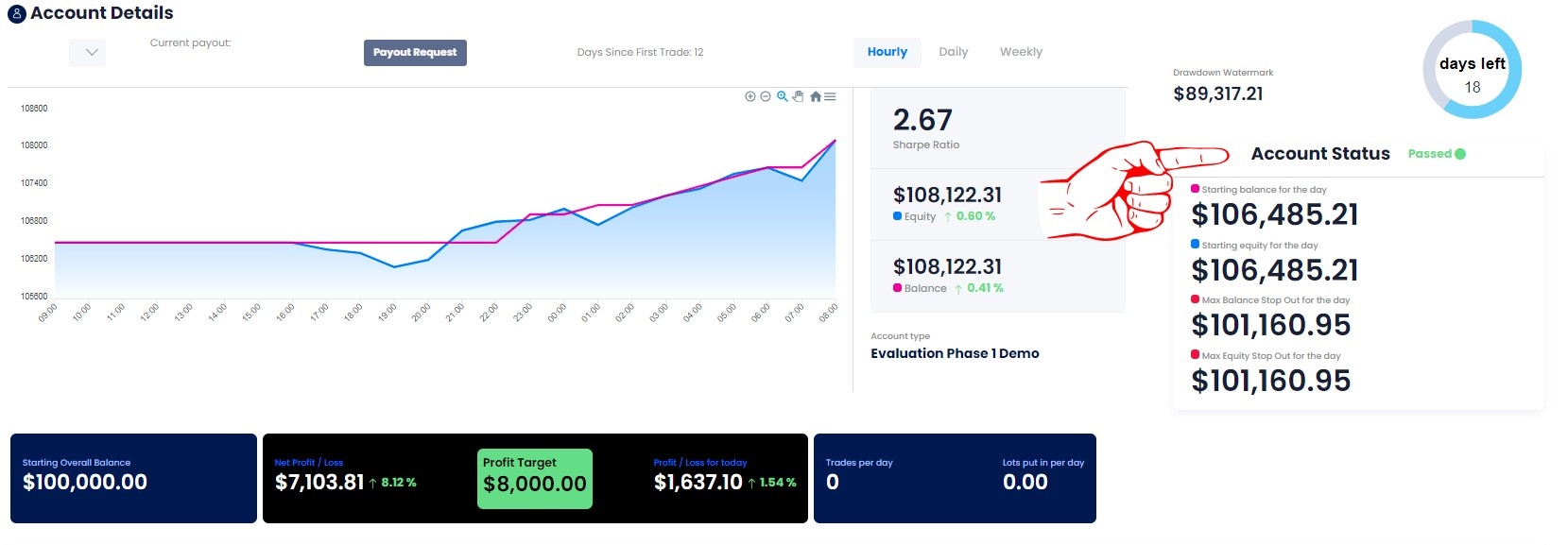
Task: Enable the panning hand tool
Action: tap(798, 96)
